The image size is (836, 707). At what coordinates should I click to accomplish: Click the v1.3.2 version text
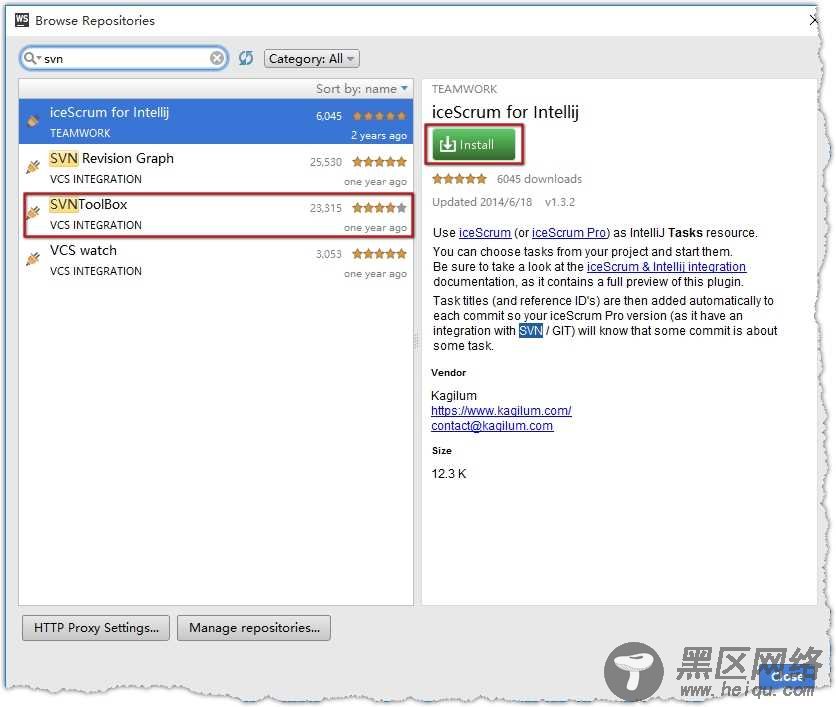point(560,202)
